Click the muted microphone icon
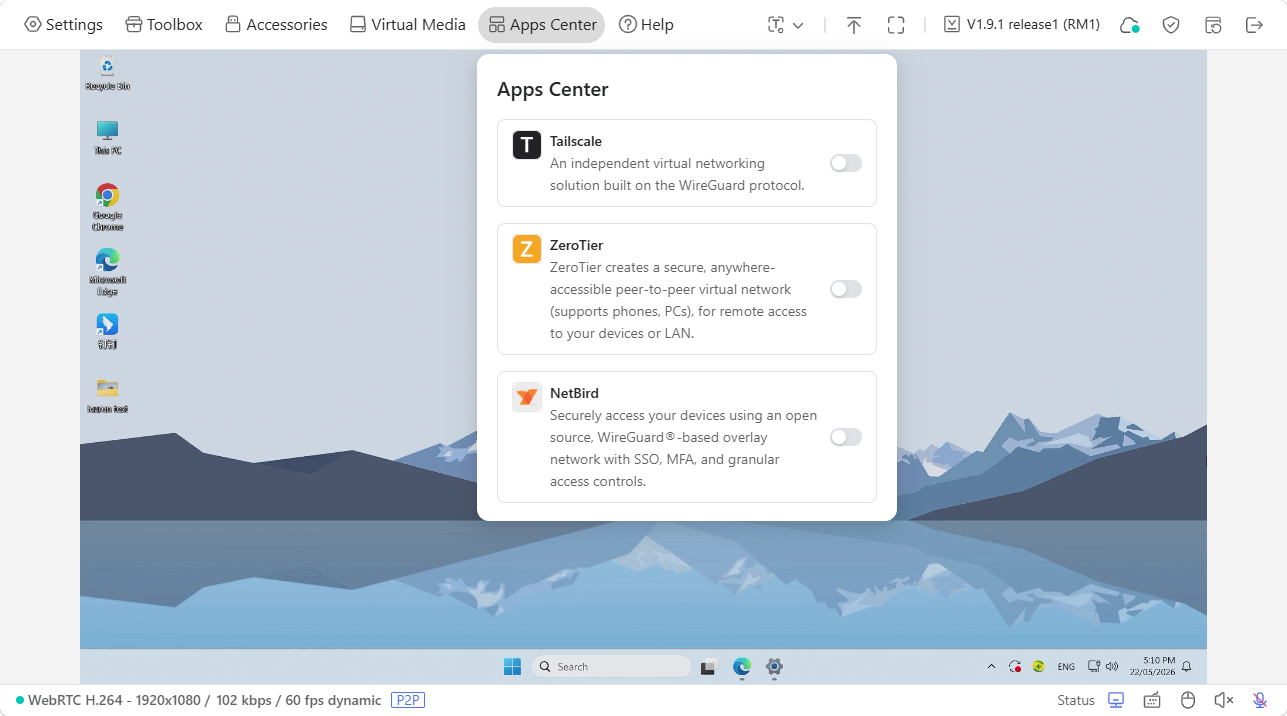The width and height of the screenshot is (1287, 716). click(x=1260, y=700)
